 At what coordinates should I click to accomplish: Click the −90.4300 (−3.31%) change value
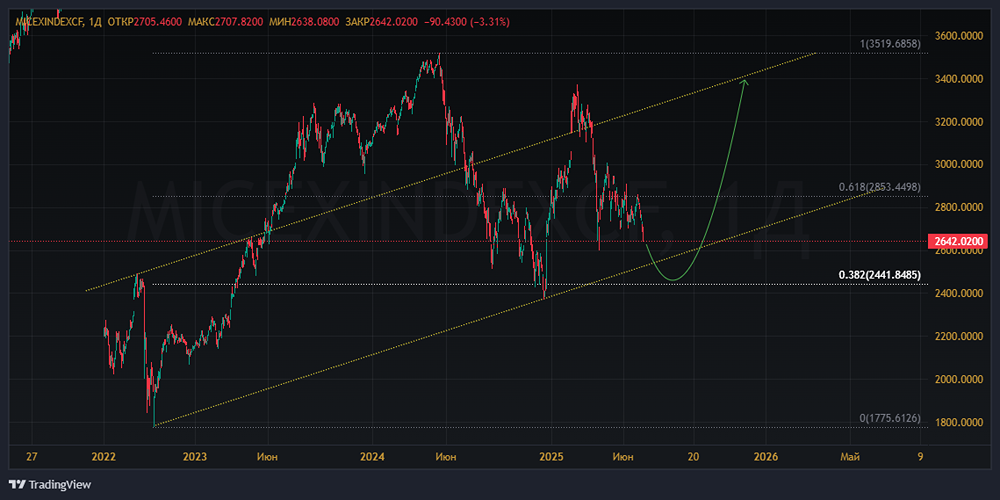tap(467, 22)
